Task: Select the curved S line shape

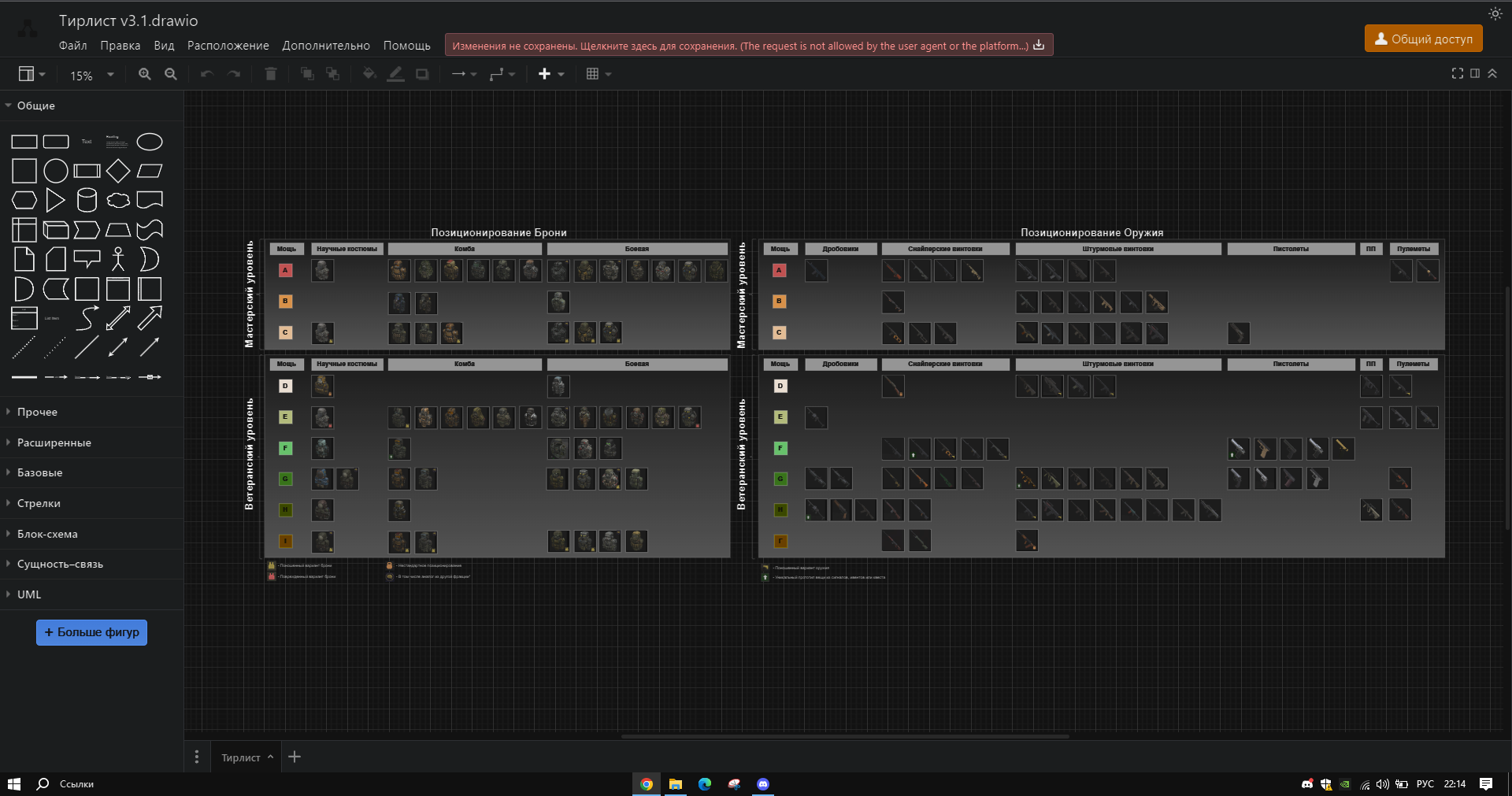Action: [x=87, y=318]
